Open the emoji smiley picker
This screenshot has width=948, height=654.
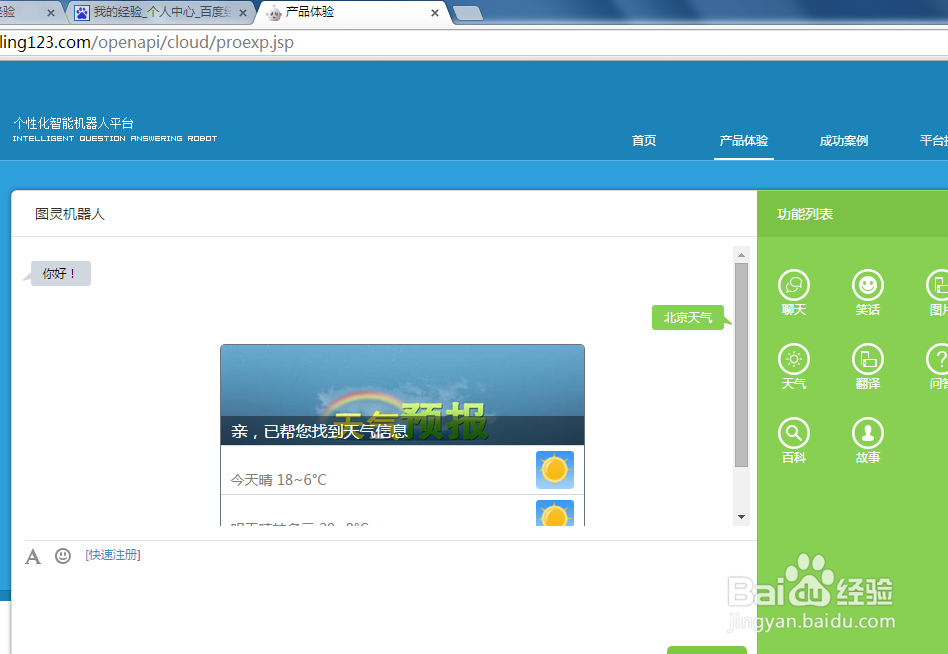[63, 555]
